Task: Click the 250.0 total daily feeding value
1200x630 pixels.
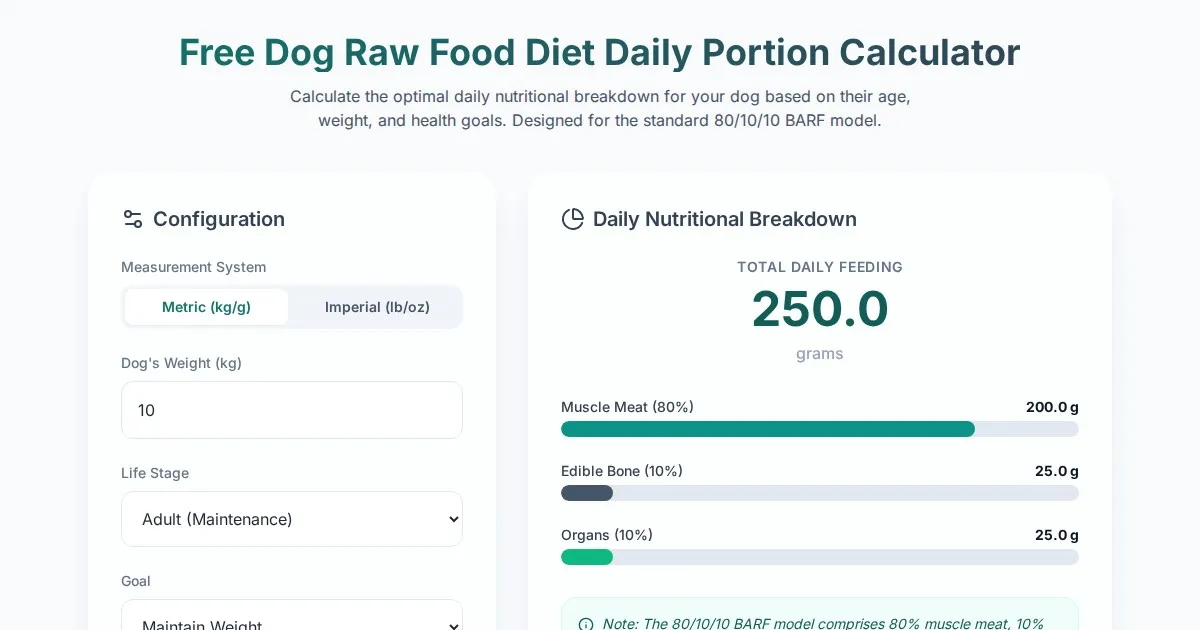Action: click(819, 308)
